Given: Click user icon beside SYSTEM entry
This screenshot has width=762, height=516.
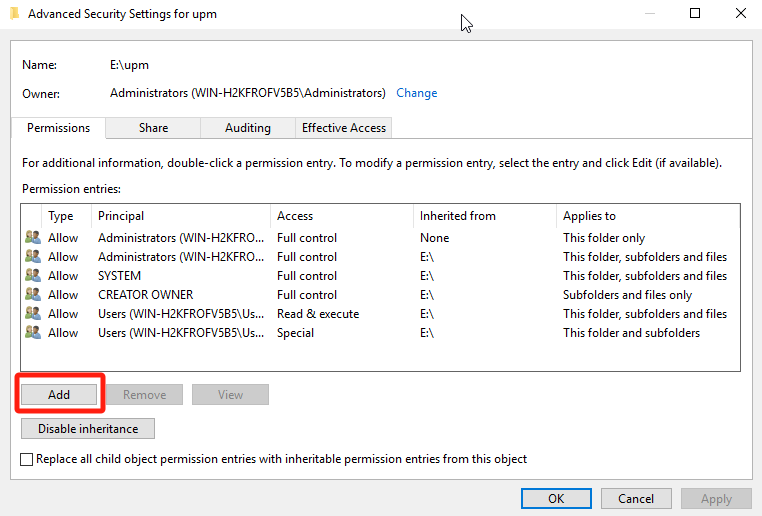Looking at the screenshot, I should click(33, 276).
